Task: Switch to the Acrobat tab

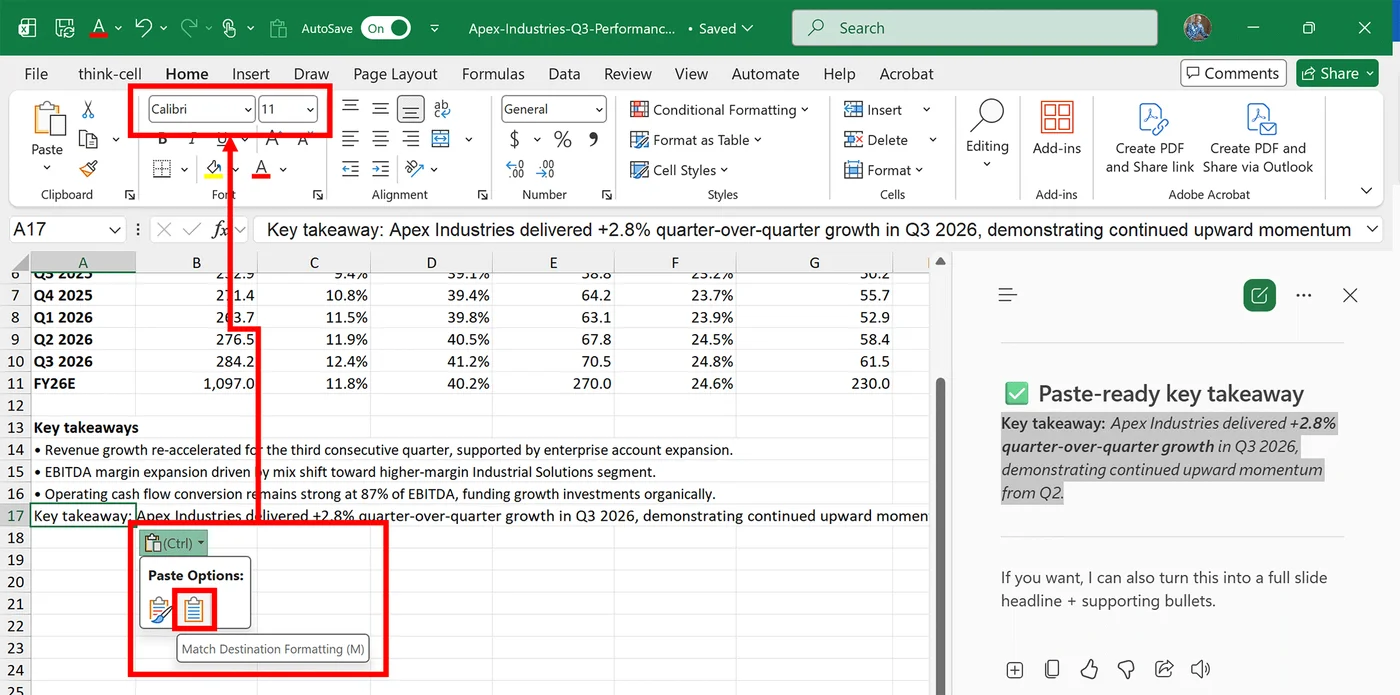Action: (906, 73)
